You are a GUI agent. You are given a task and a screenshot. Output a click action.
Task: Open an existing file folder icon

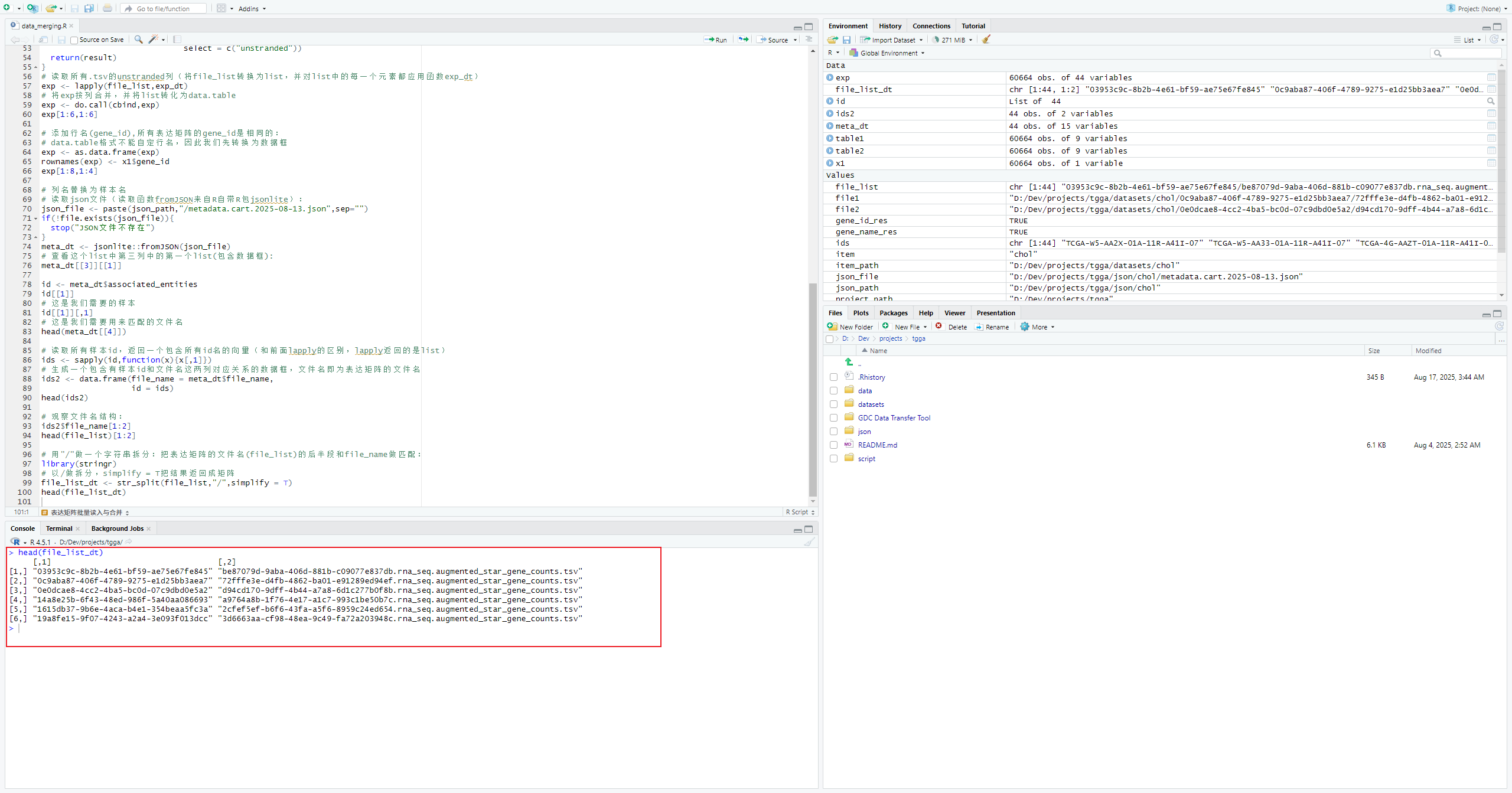pyautogui.click(x=51, y=8)
